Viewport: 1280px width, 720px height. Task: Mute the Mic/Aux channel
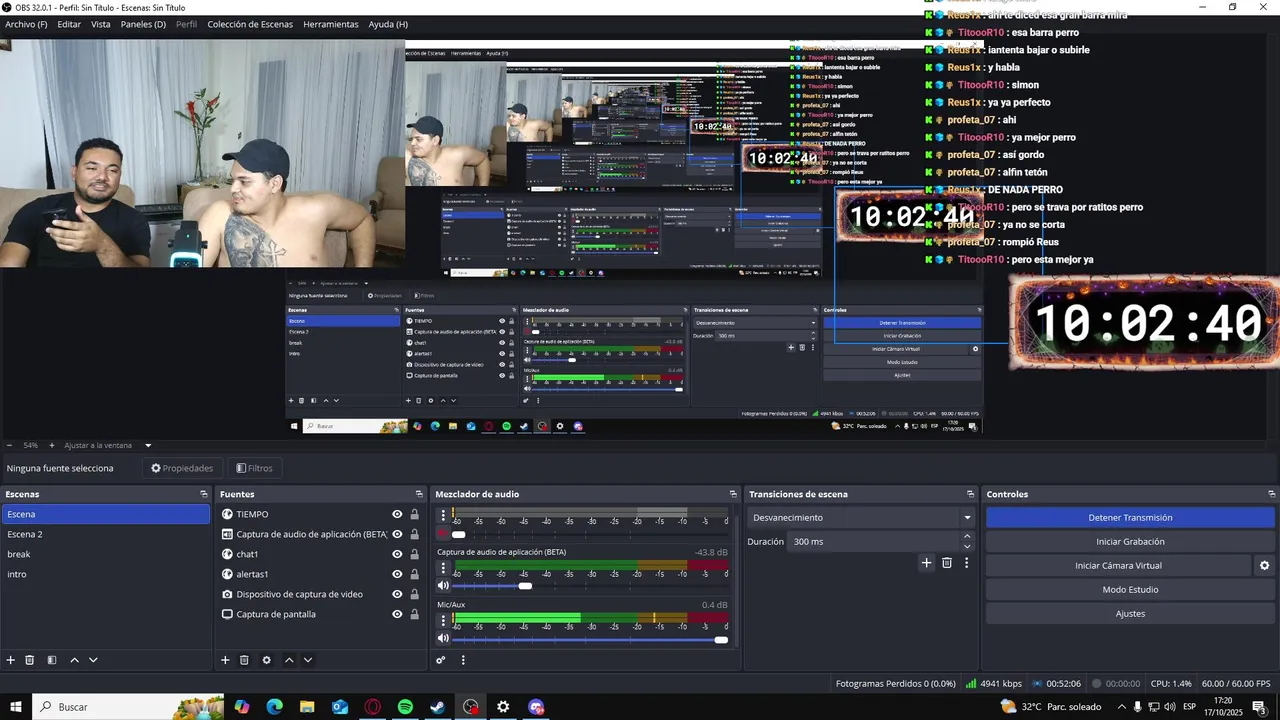coord(444,639)
